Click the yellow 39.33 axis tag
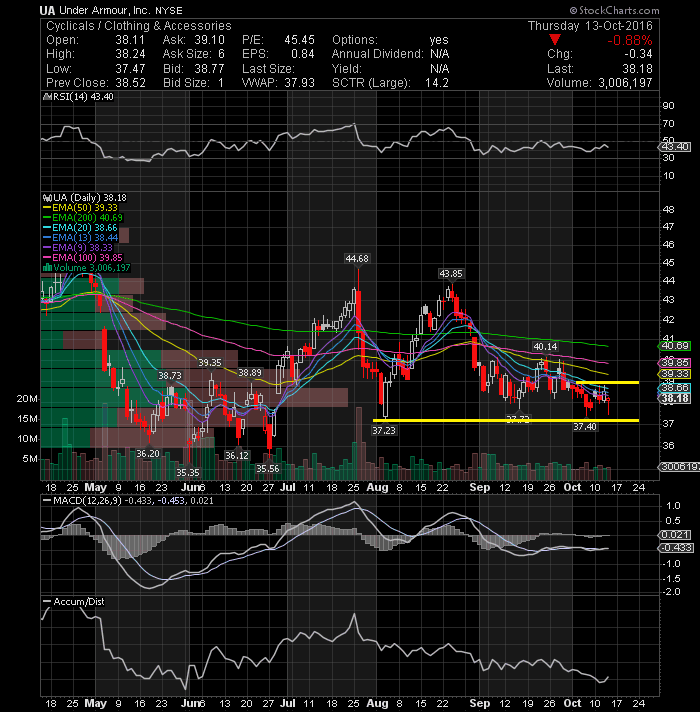This screenshot has width=700, height=712. [x=675, y=374]
